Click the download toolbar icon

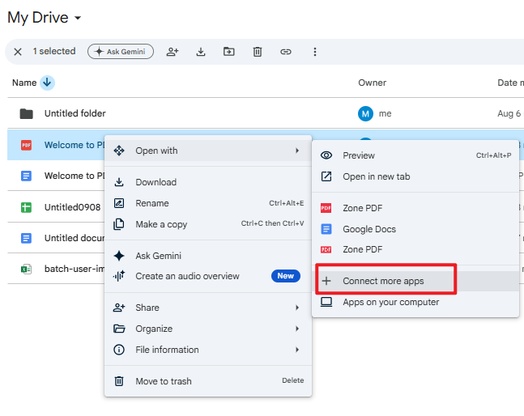(201, 52)
